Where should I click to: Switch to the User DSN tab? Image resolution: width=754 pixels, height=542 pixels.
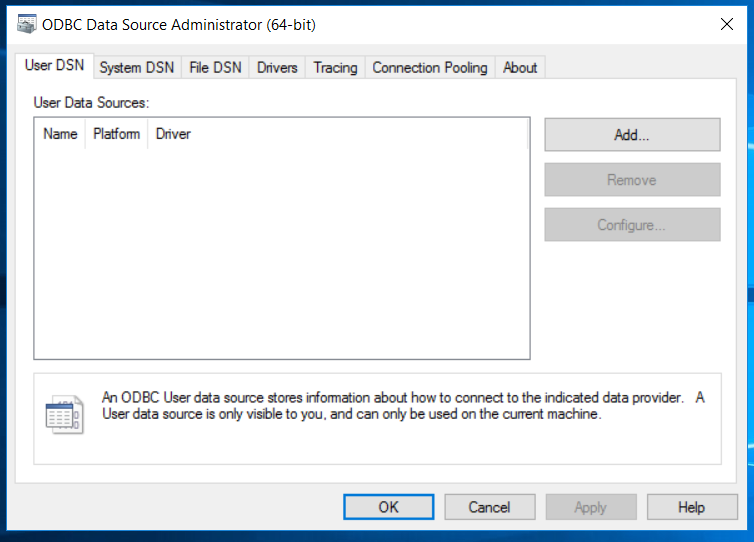(x=54, y=65)
